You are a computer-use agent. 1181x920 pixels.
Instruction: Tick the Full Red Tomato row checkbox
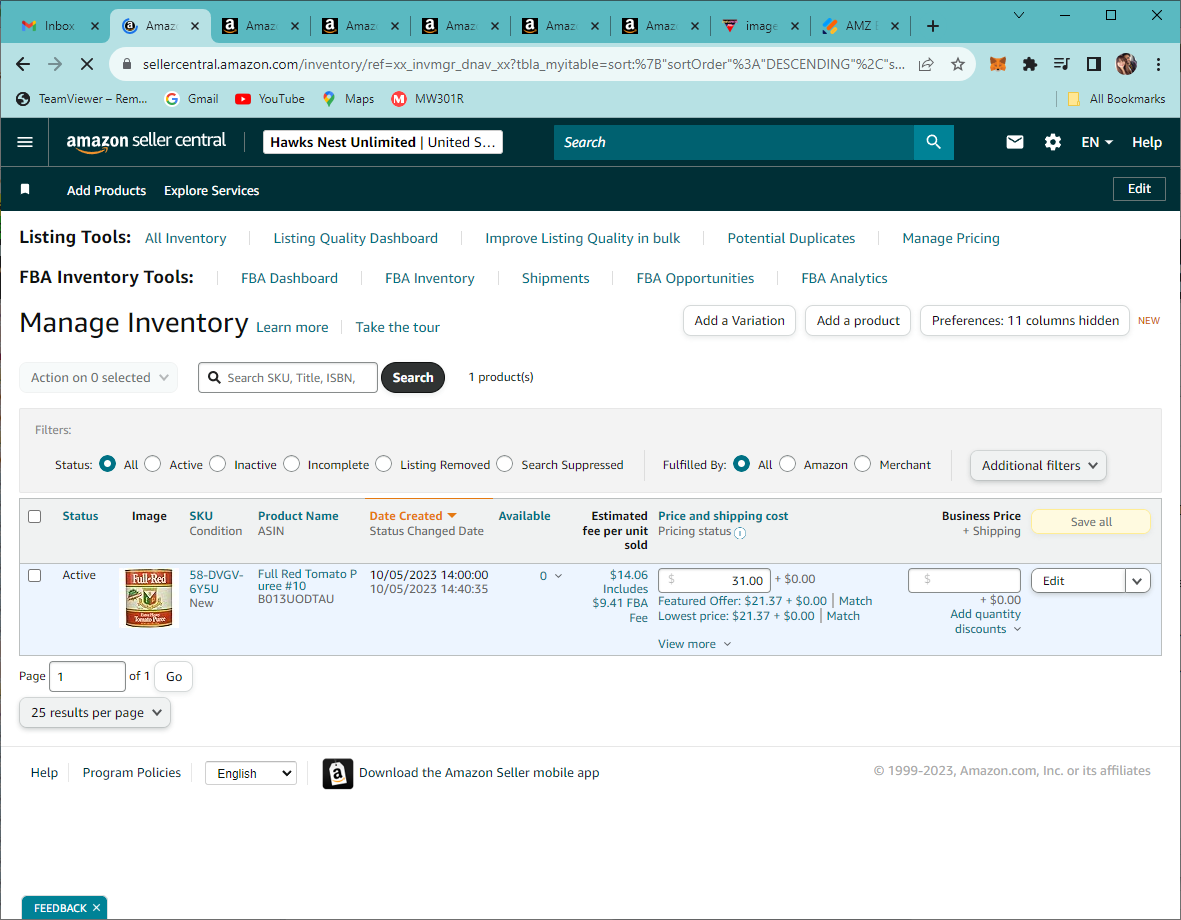pos(35,576)
